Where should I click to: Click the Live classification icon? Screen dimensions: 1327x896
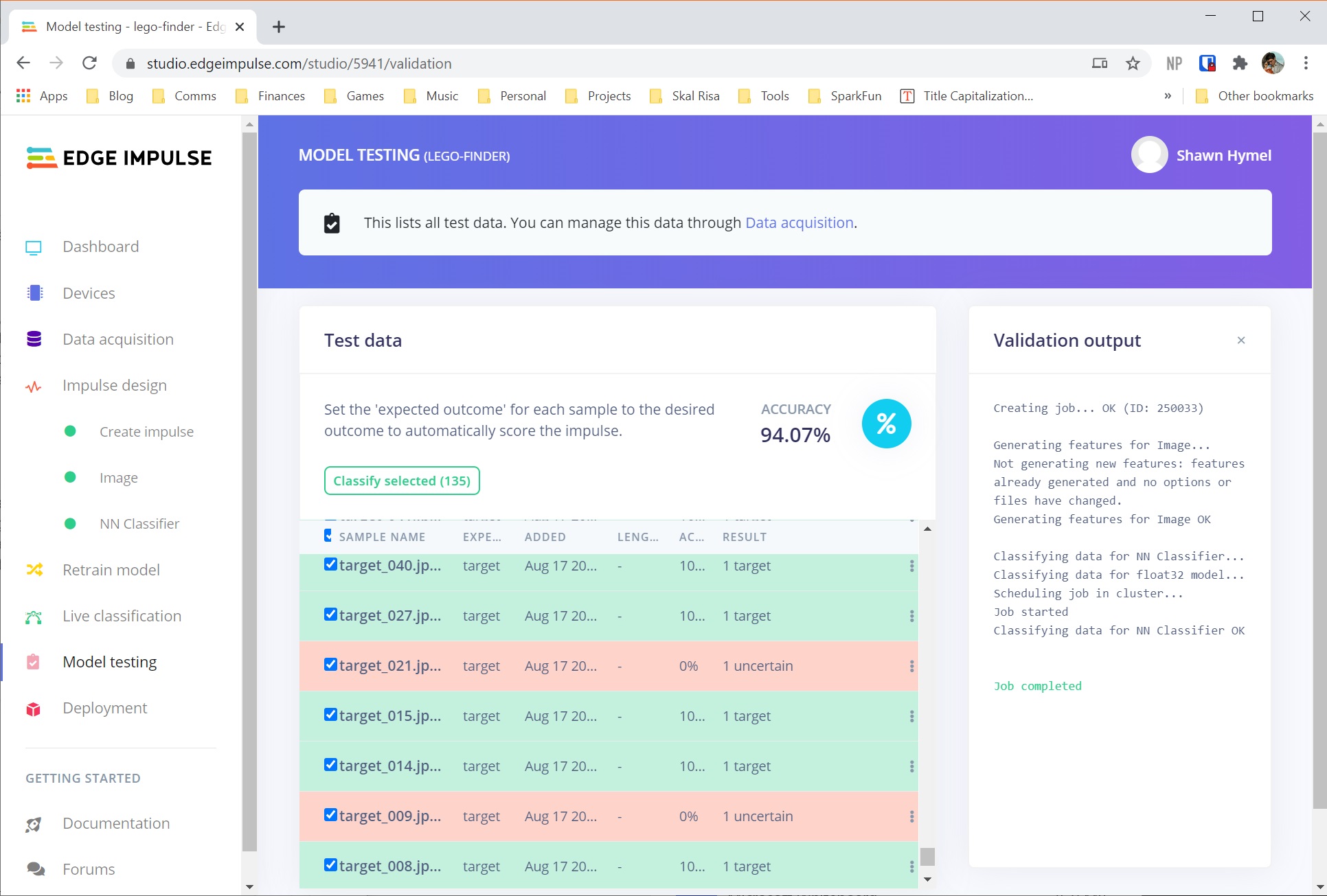[34, 615]
